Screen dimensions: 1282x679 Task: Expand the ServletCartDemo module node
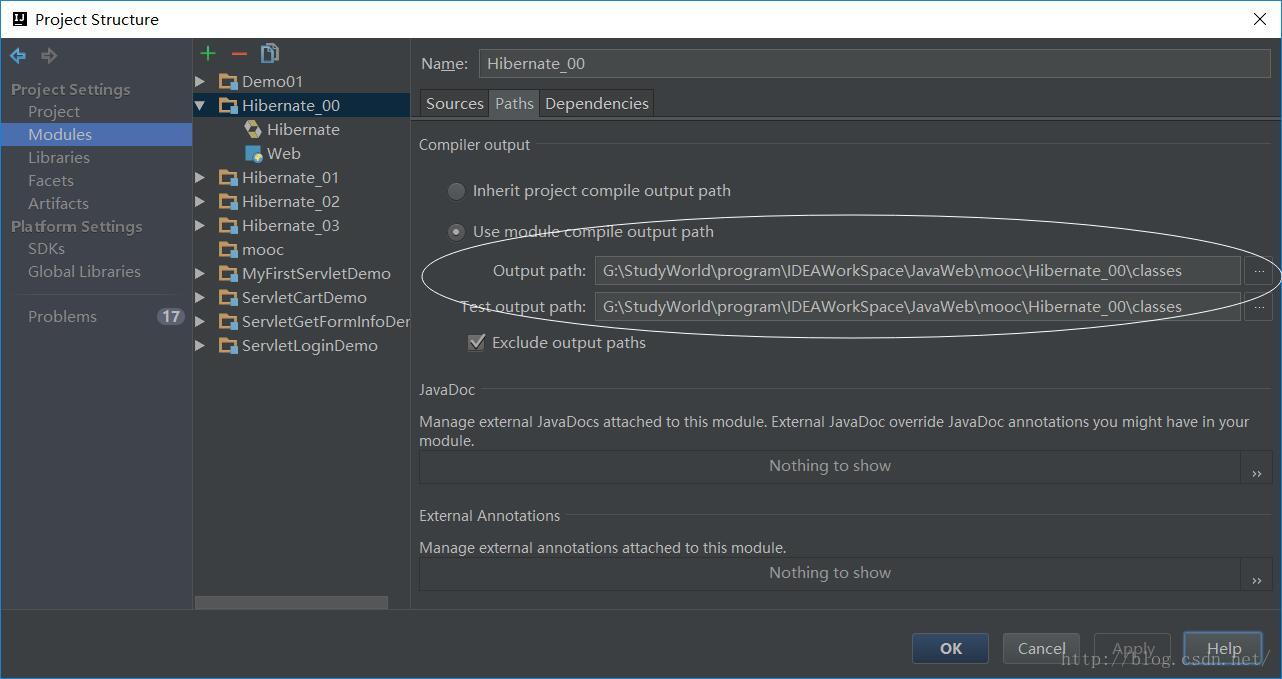(200, 297)
